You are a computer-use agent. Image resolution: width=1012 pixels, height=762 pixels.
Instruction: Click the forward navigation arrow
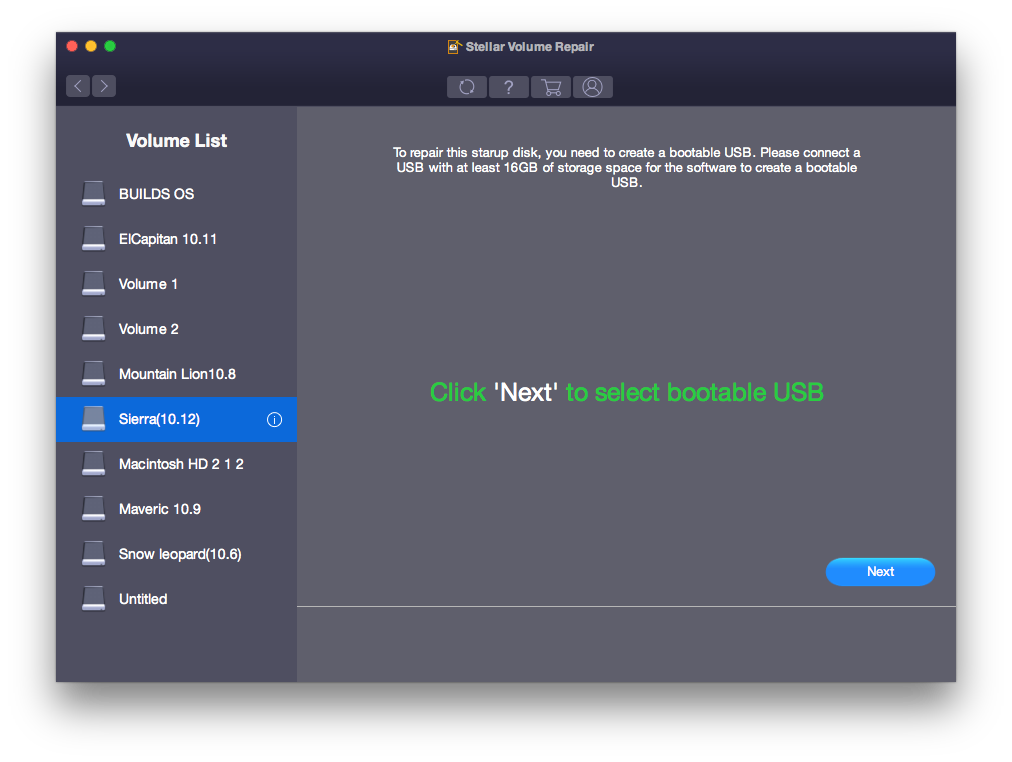104,86
